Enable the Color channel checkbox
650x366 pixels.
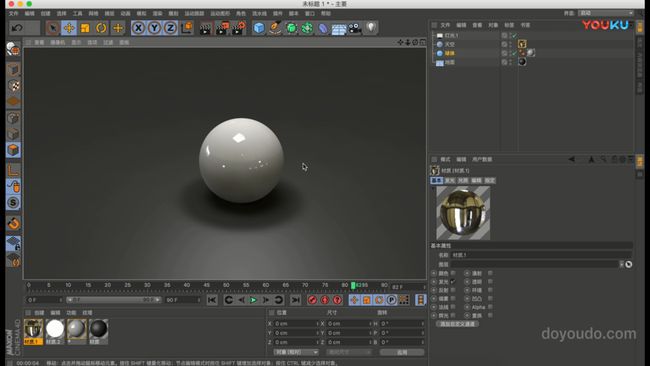click(x=453, y=273)
